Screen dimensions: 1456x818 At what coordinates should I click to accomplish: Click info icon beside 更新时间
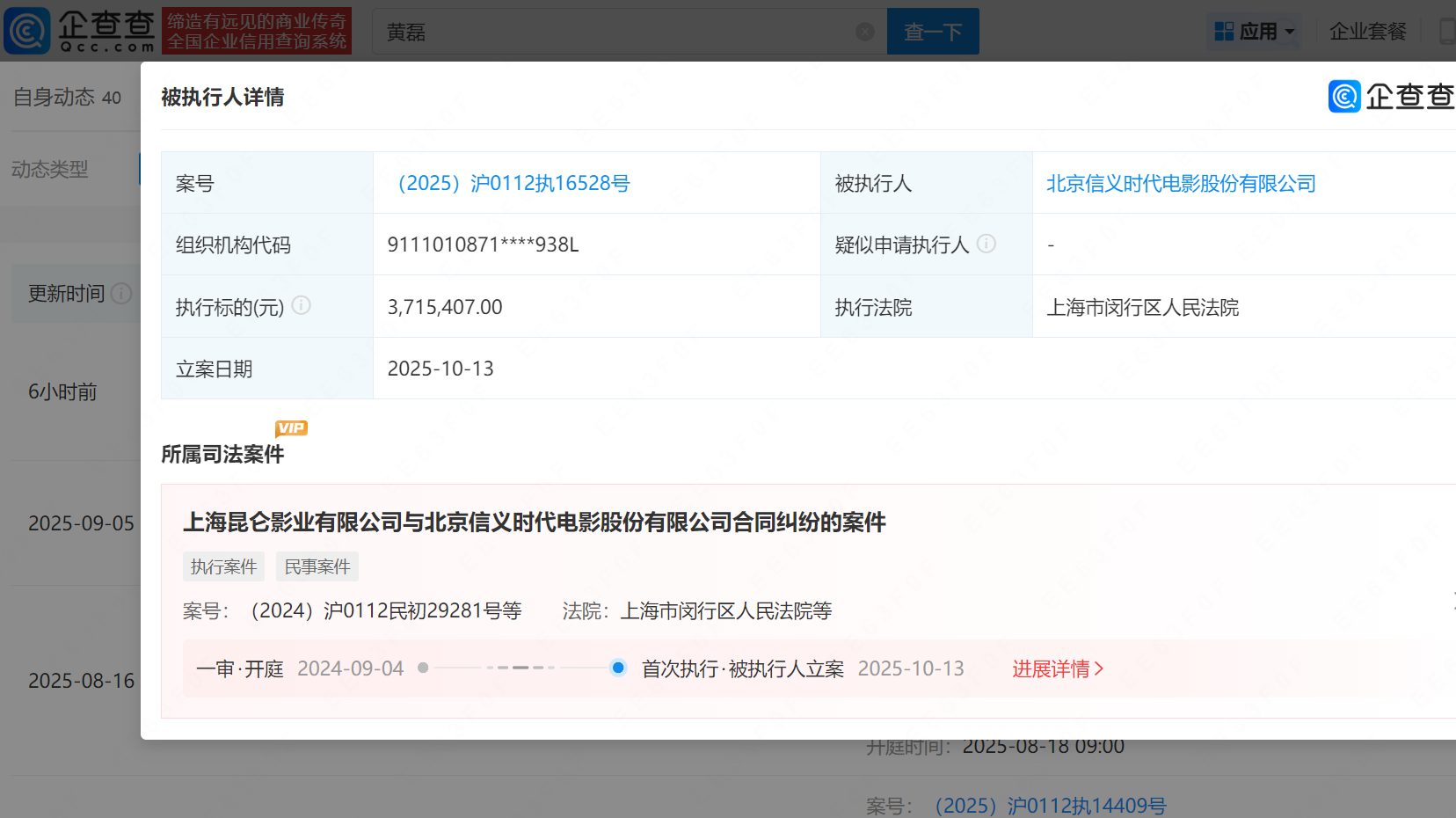click(x=122, y=293)
